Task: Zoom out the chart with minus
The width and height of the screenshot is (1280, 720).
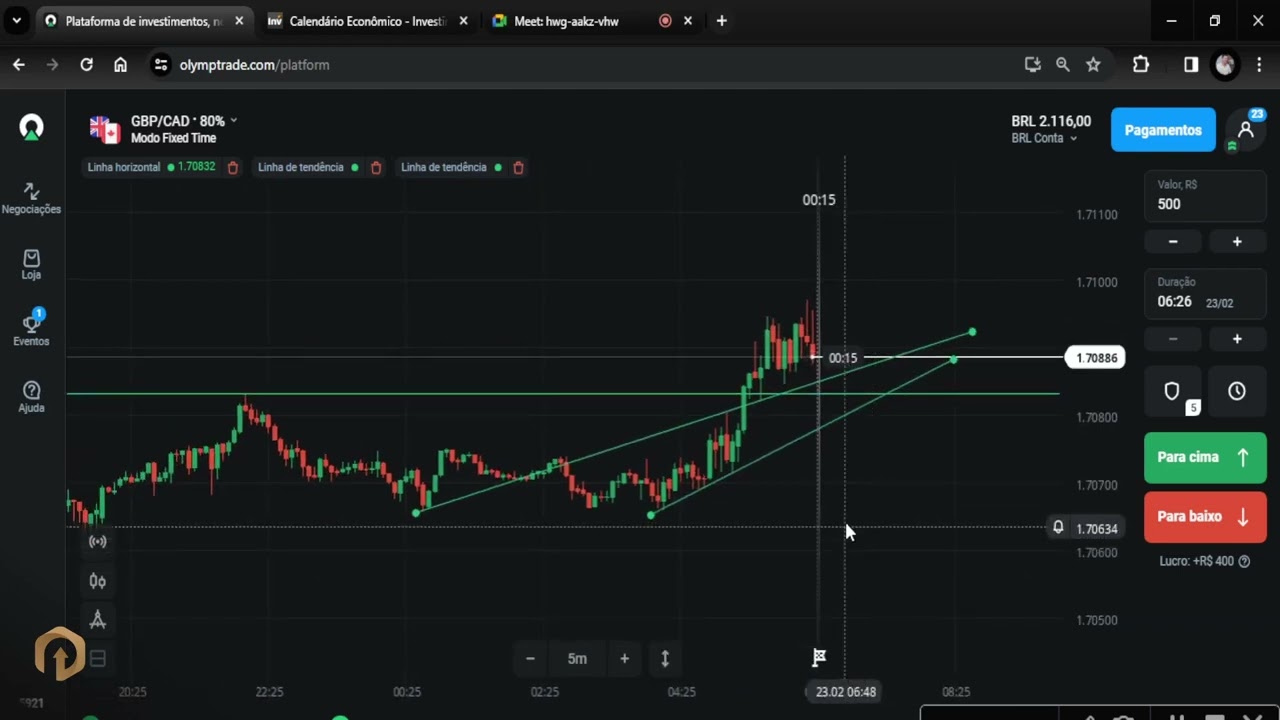Action: click(x=530, y=659)
